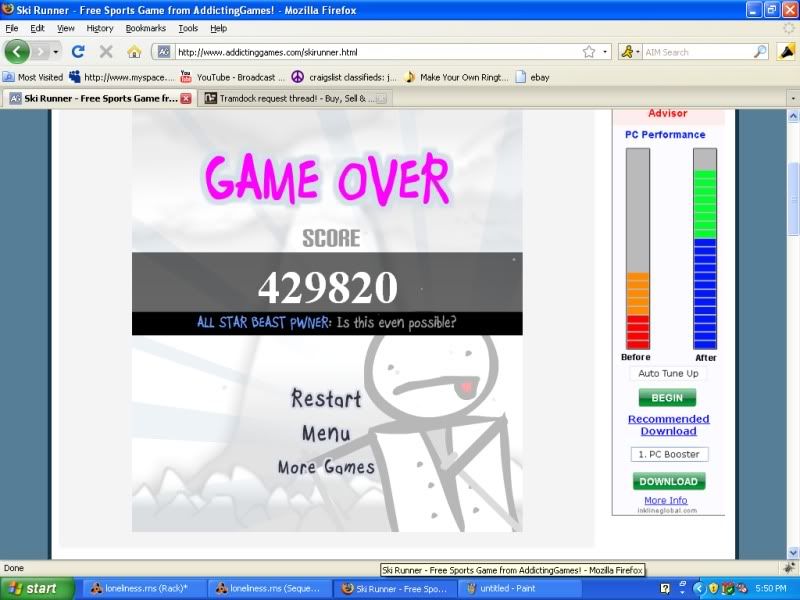Reload the page with the Refresh icon
The height and width of the screenshot is (600, 800).
78,51
